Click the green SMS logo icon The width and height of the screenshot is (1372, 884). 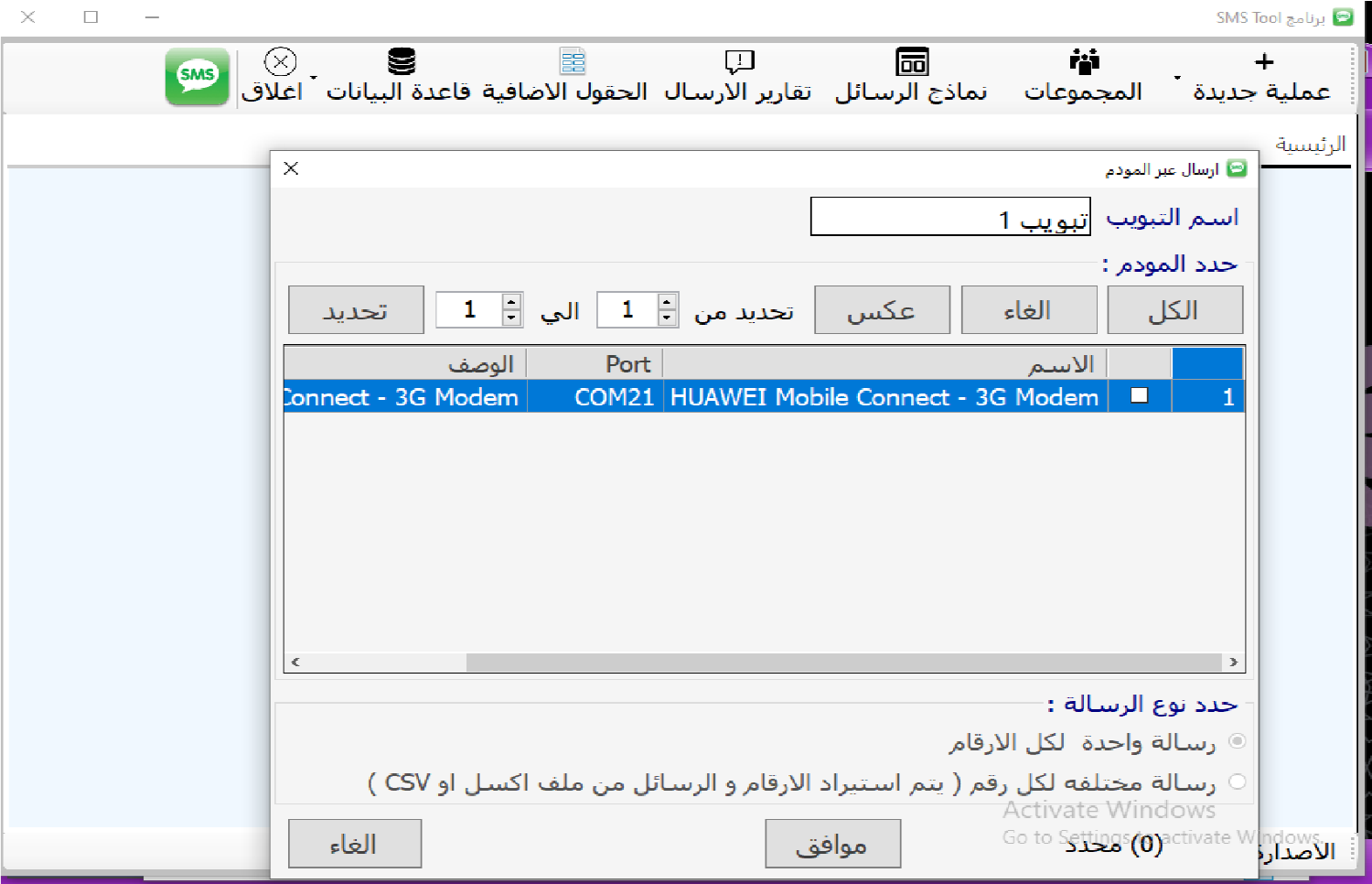[197, 77]
